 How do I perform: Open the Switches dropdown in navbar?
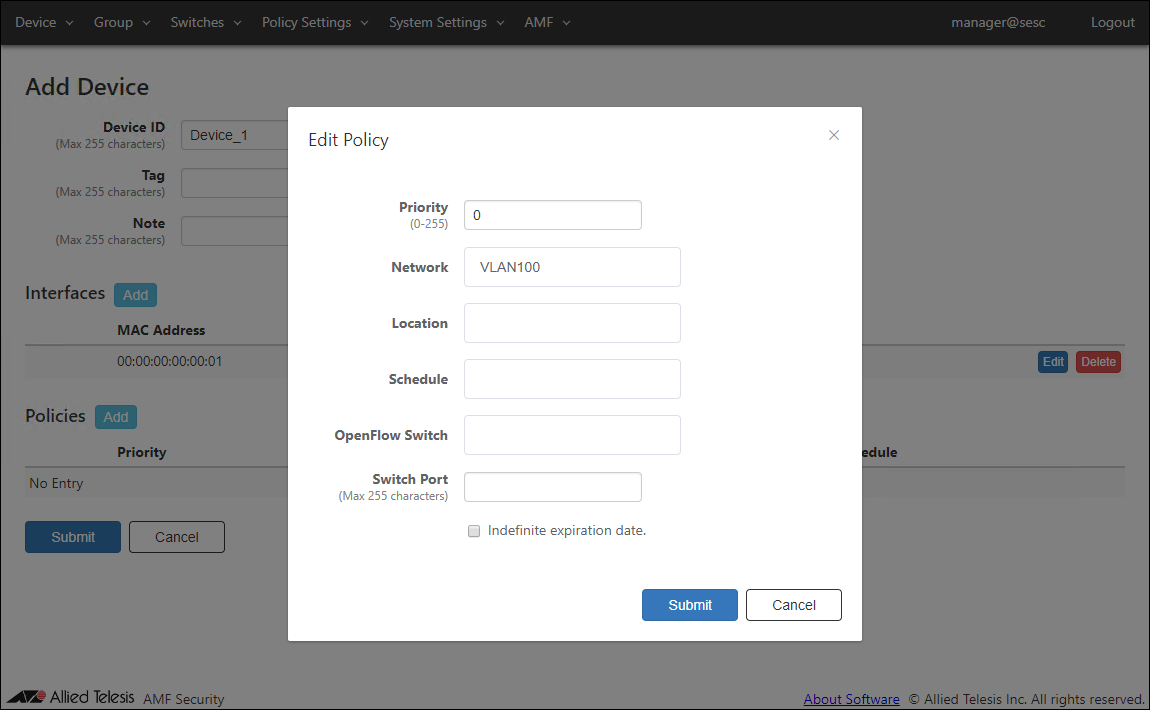[206, 22]
